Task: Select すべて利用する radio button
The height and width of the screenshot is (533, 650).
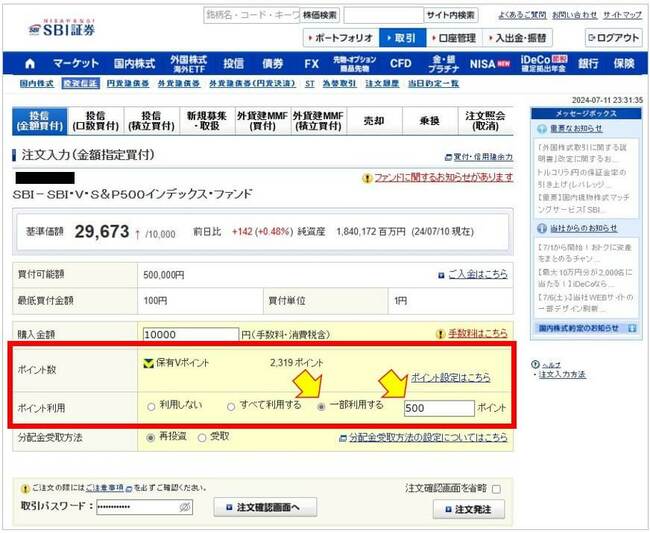Action: [x=231, y=407]
